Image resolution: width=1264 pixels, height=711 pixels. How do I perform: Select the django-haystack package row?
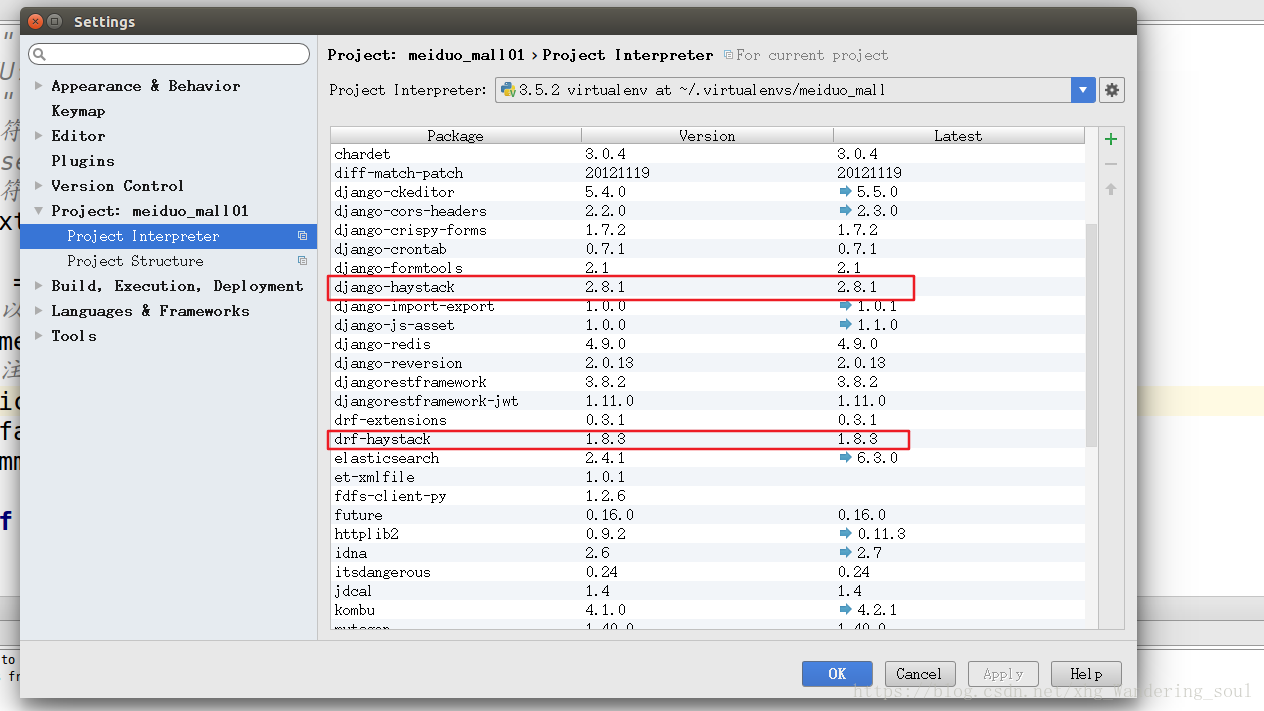click(x=708, y=287)
